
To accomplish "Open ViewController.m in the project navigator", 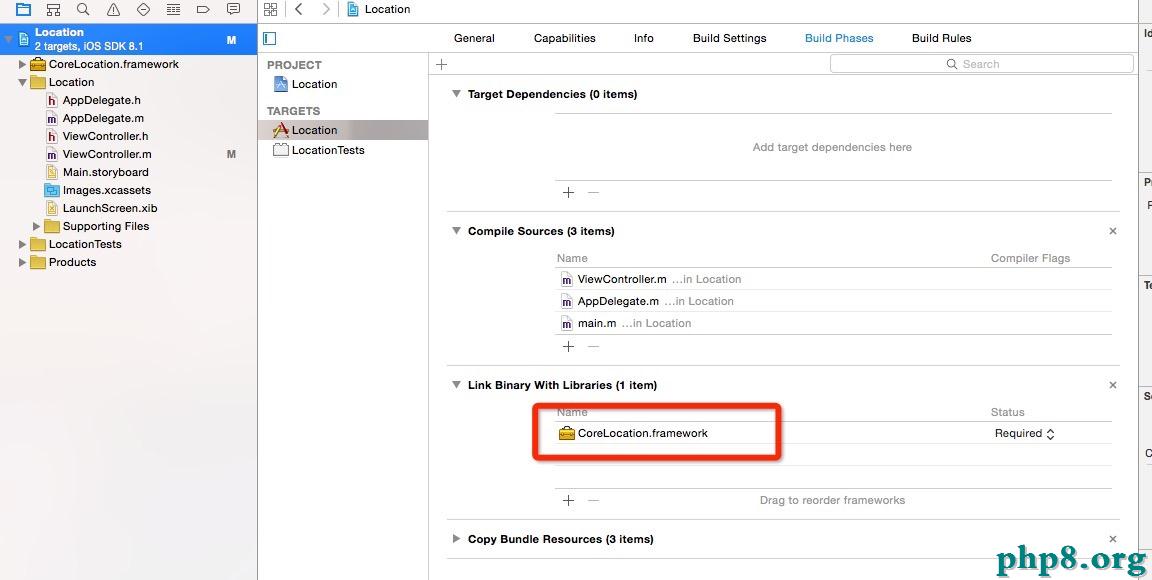I will pos(106,154).
